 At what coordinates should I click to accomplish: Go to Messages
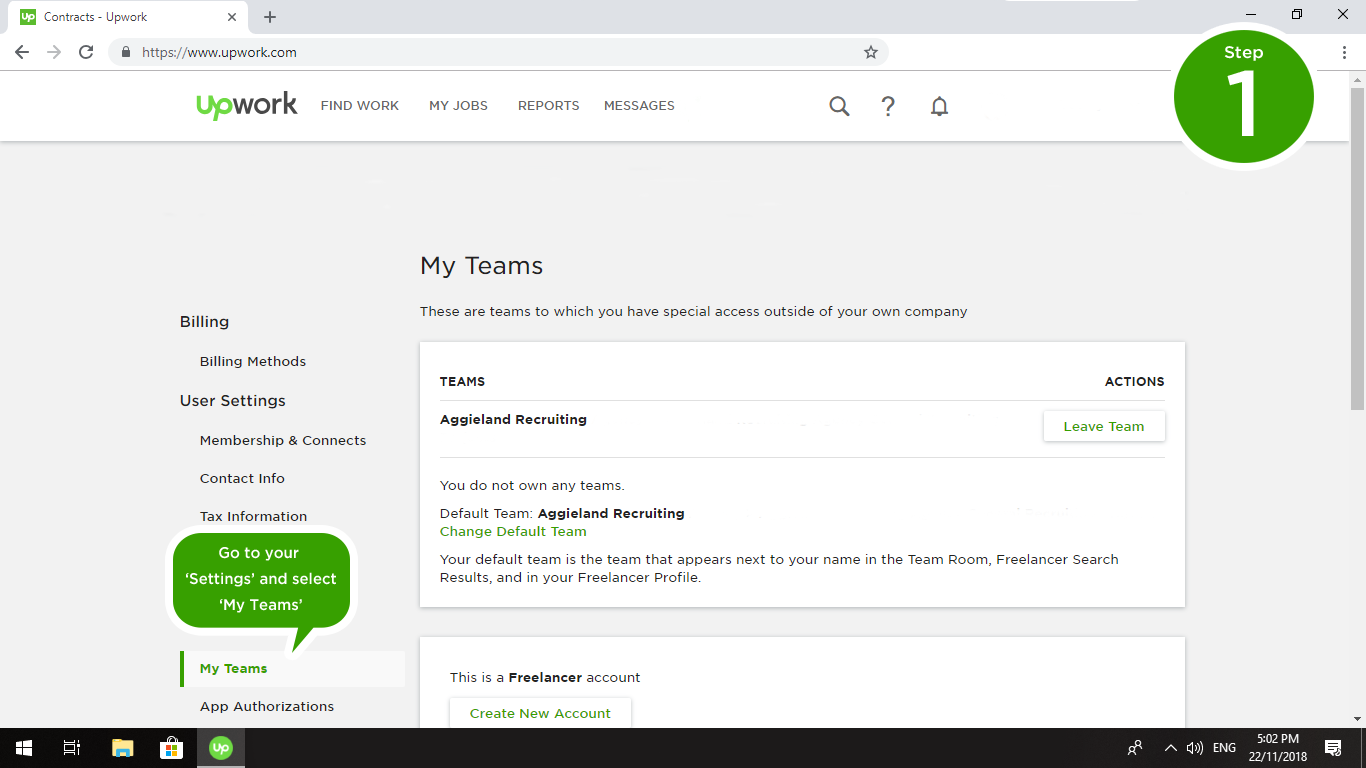639,106
